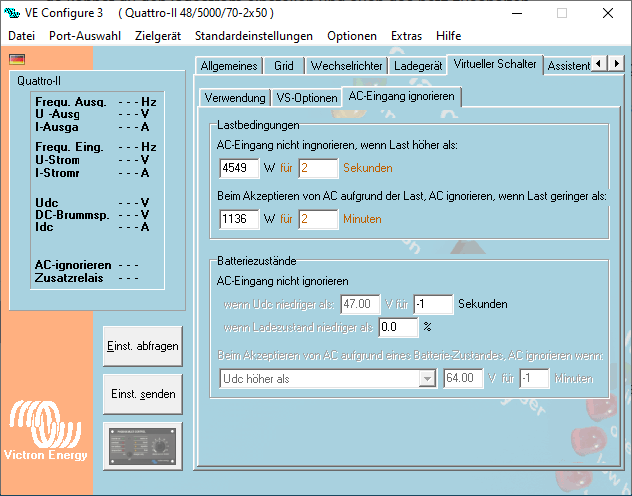Select the Virtueller Schalter tab
632x496 pixels.
coord(495,64)
